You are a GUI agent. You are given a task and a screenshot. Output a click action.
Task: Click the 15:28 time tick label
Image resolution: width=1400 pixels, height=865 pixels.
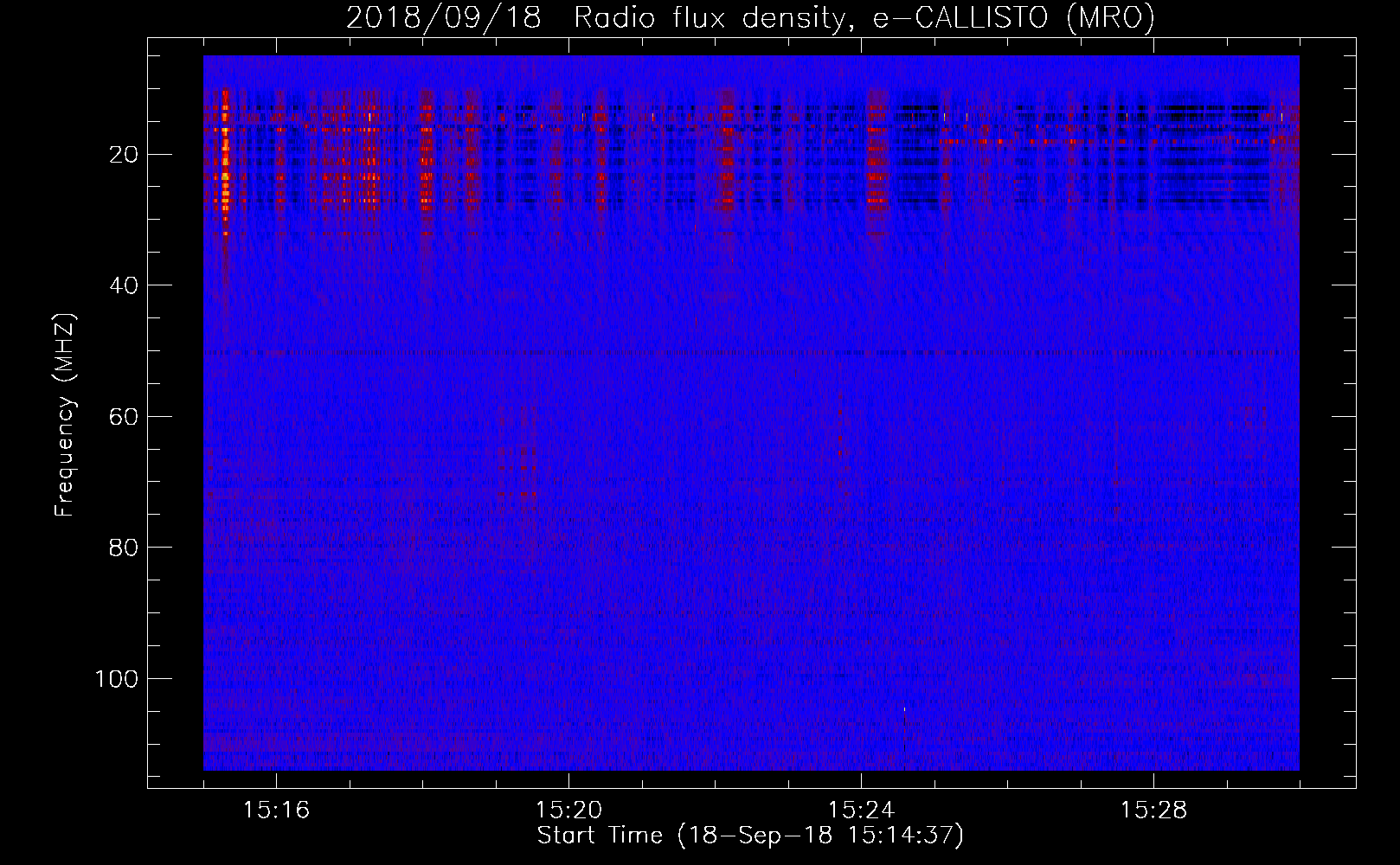tap(1153, 811)
